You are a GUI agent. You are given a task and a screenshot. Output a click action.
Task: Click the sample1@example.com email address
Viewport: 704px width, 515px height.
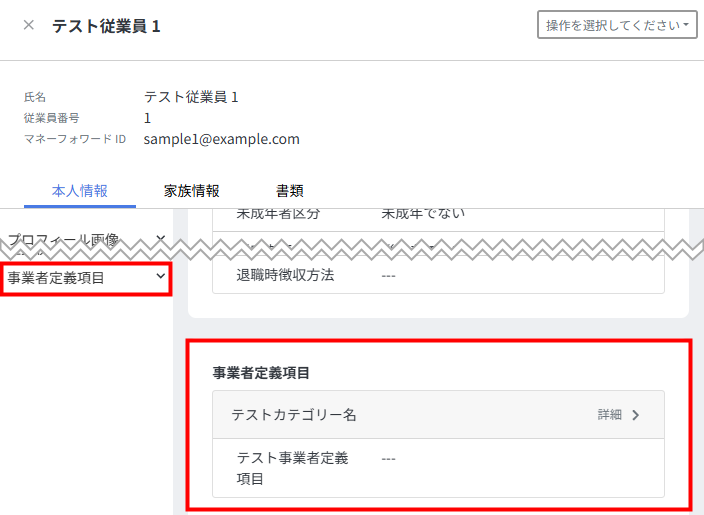[x=221, y=139]
